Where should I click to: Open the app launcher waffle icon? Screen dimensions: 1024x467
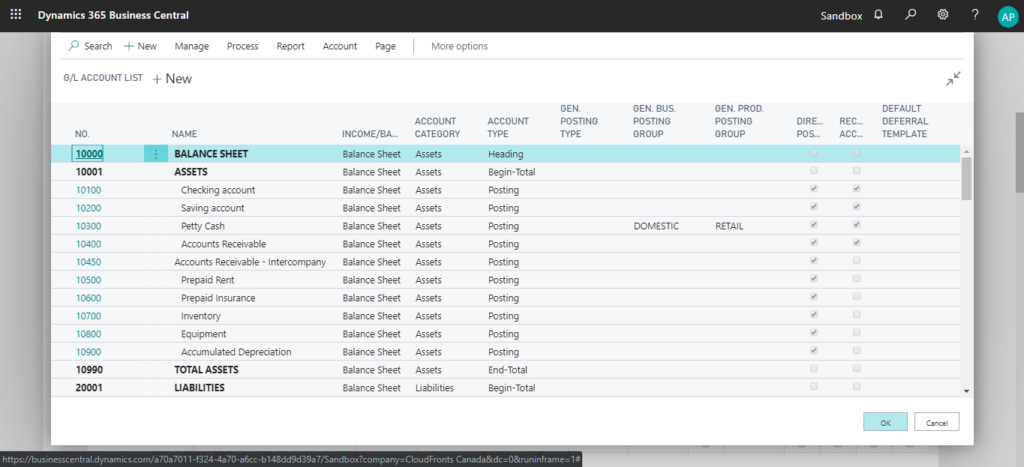[x=16, y=14]
